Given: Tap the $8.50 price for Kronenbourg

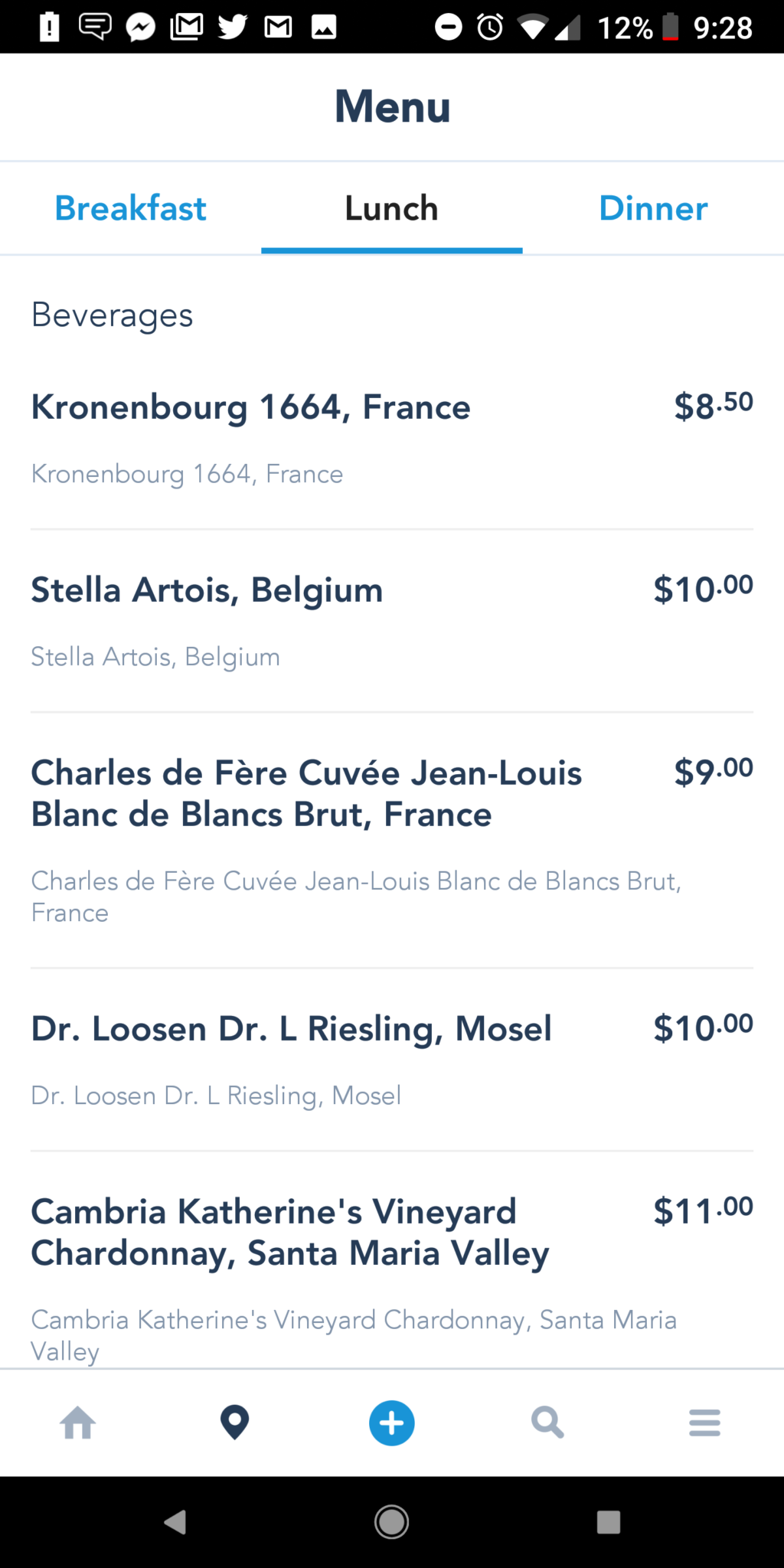Looking at the screenshot, I should 714,406.
